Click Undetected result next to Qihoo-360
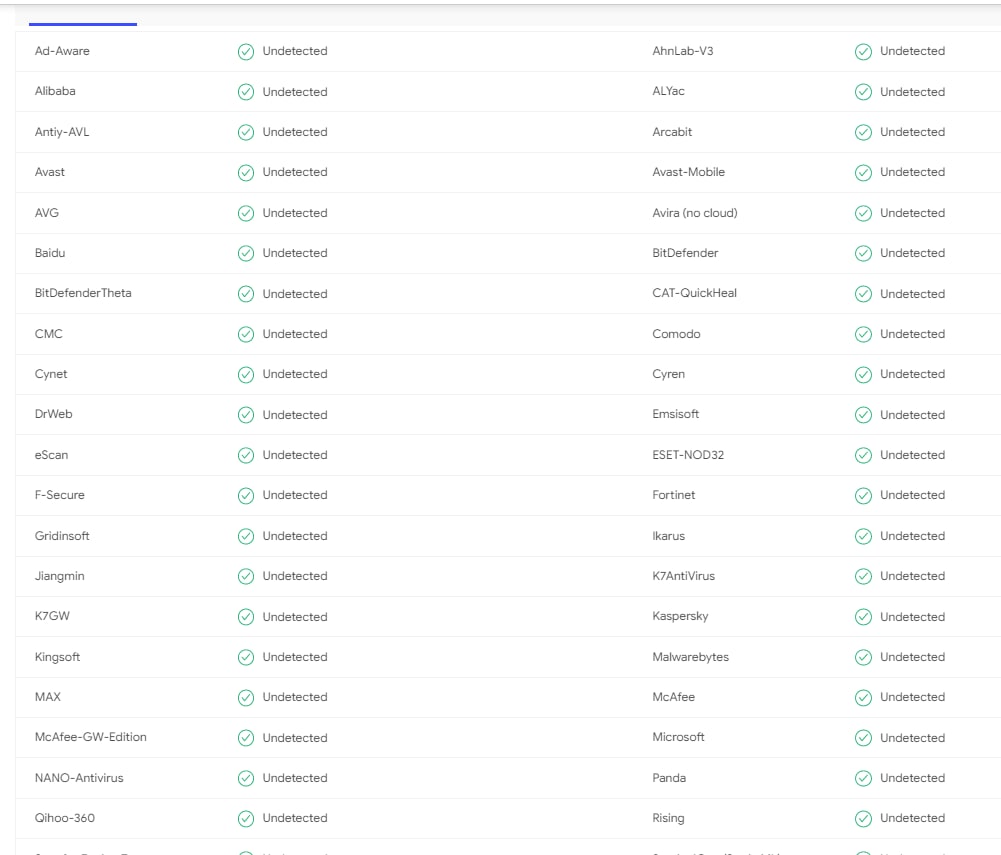1001x855 pixels. click(295, 818)
